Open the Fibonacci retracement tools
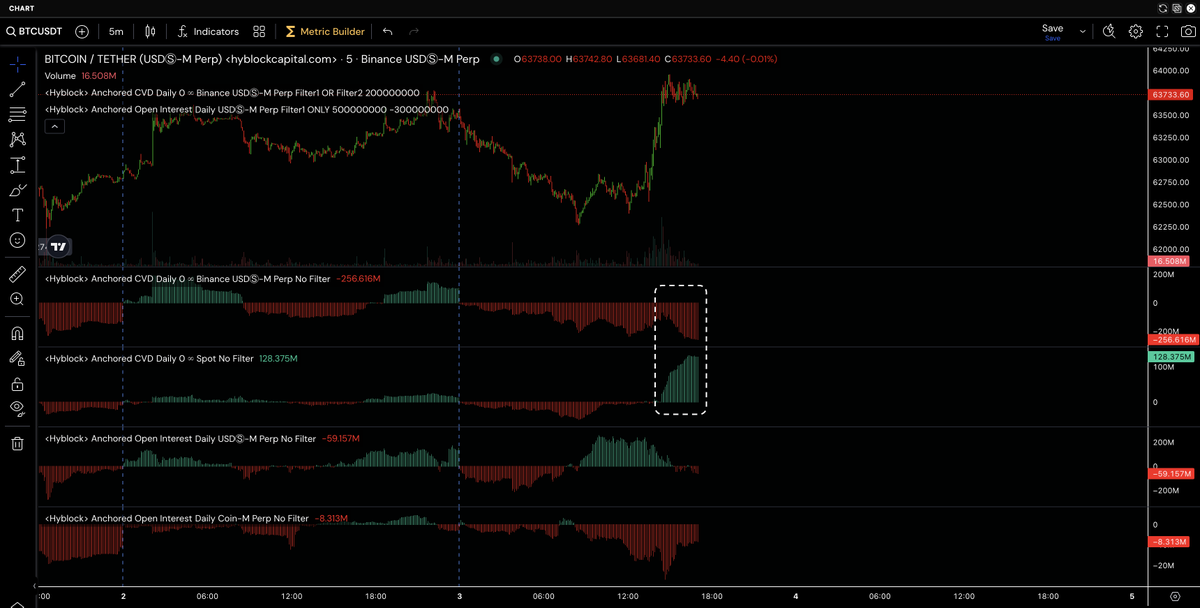Screen dimensions: 1200x608 pos(17,114)
